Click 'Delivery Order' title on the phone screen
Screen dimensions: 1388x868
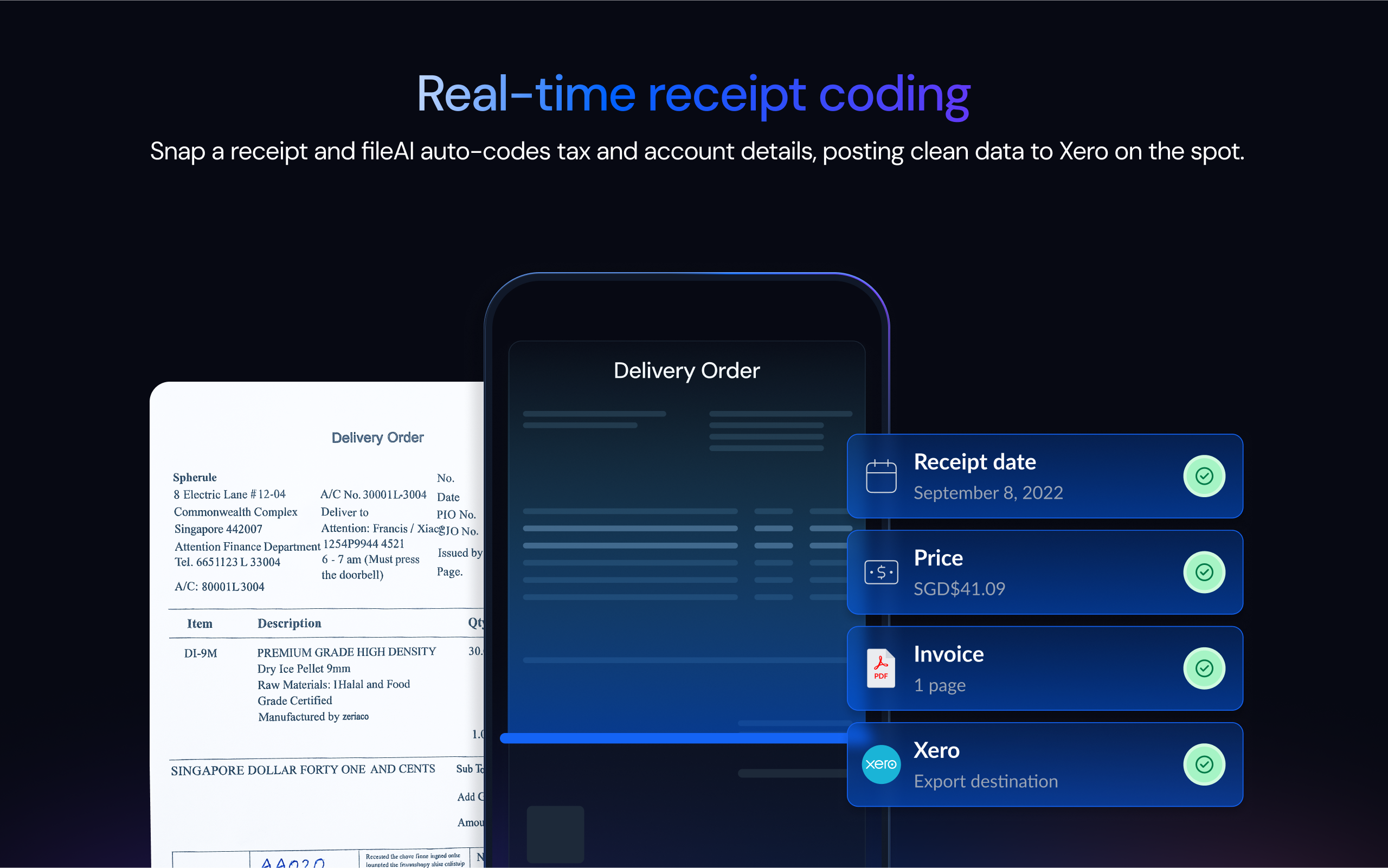pyautogui.click(x=686, y=371)
